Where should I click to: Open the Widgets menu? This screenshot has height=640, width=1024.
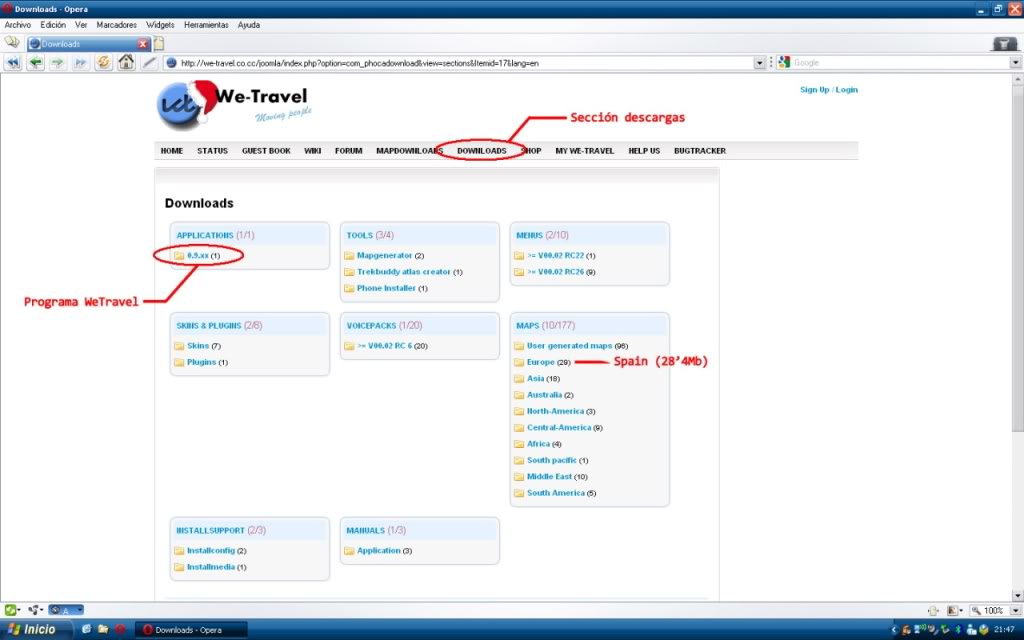pyautogui.click(x=160, y=25)
